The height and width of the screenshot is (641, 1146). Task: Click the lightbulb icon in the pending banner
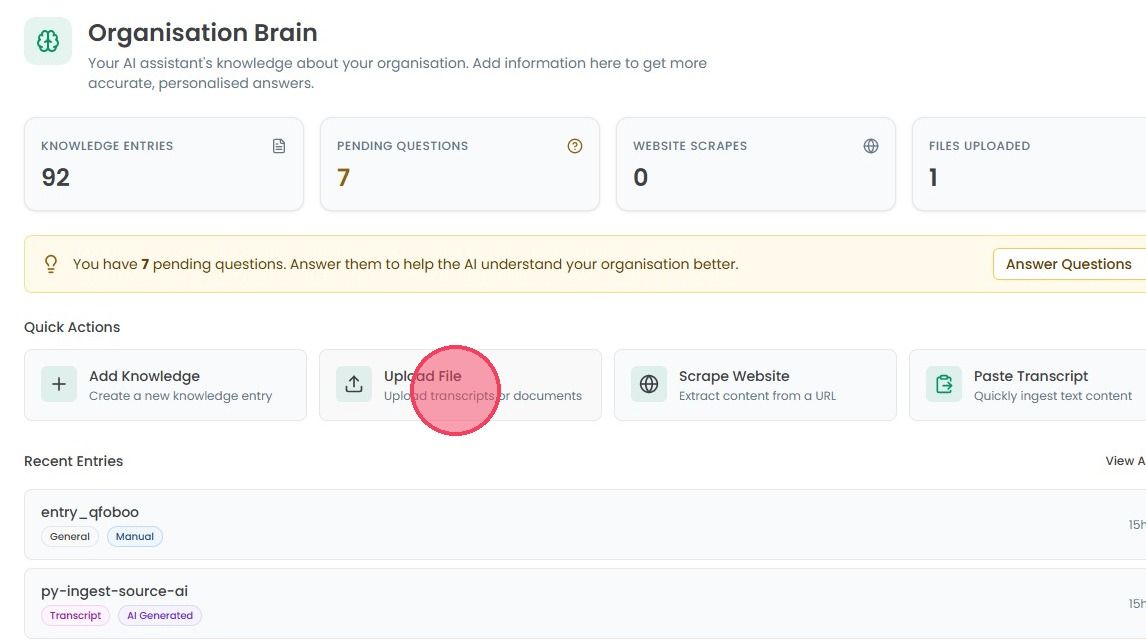[50, 264]
